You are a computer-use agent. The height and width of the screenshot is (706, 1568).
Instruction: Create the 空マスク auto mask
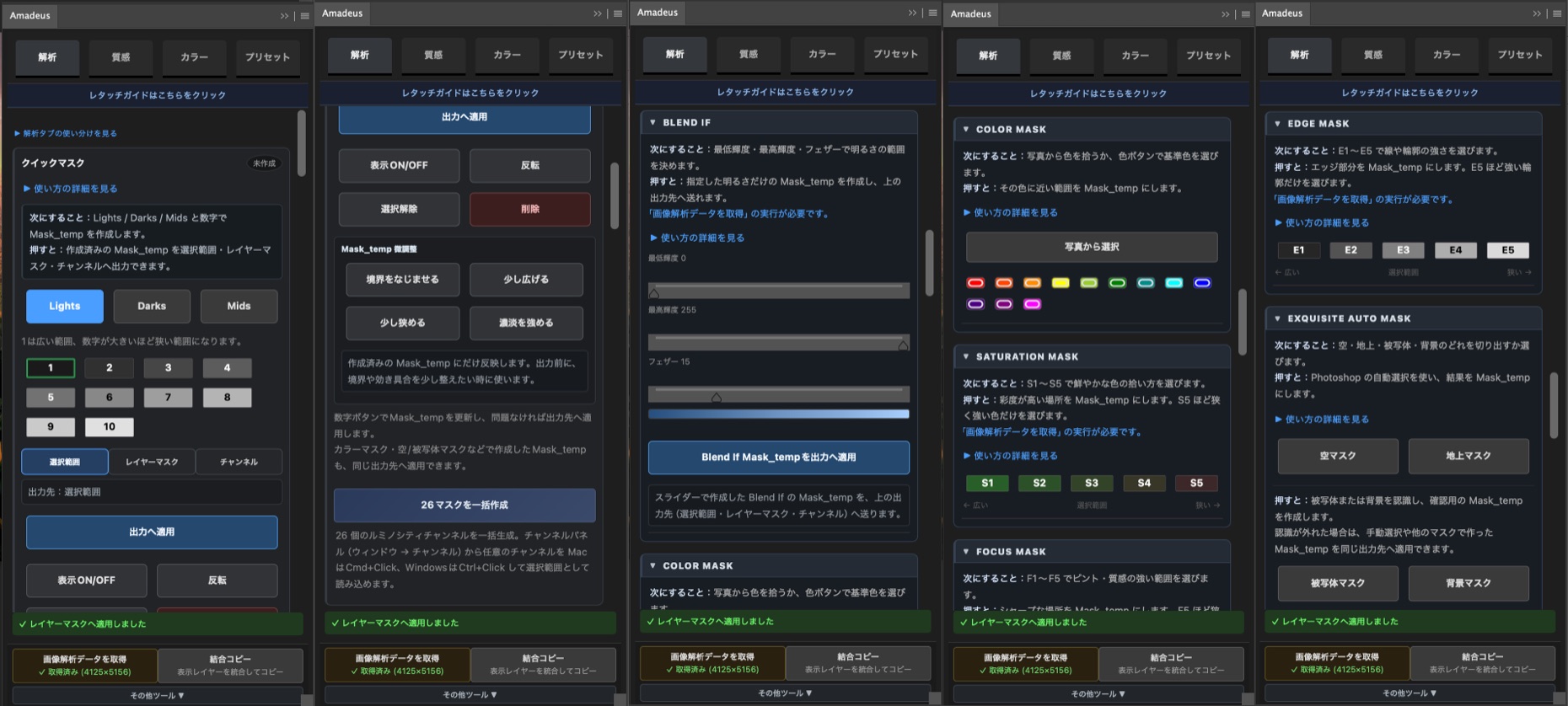(x=1338, y=456)
